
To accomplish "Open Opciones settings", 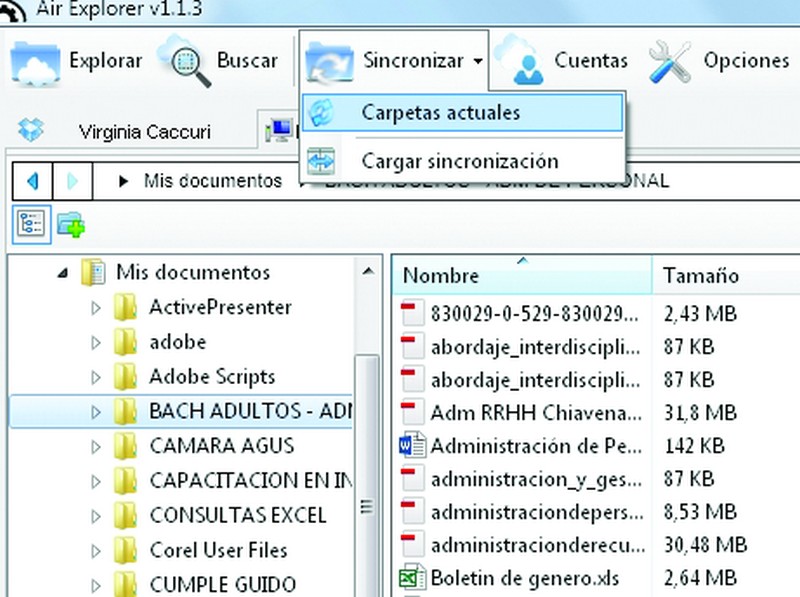I will coord(719,61).
